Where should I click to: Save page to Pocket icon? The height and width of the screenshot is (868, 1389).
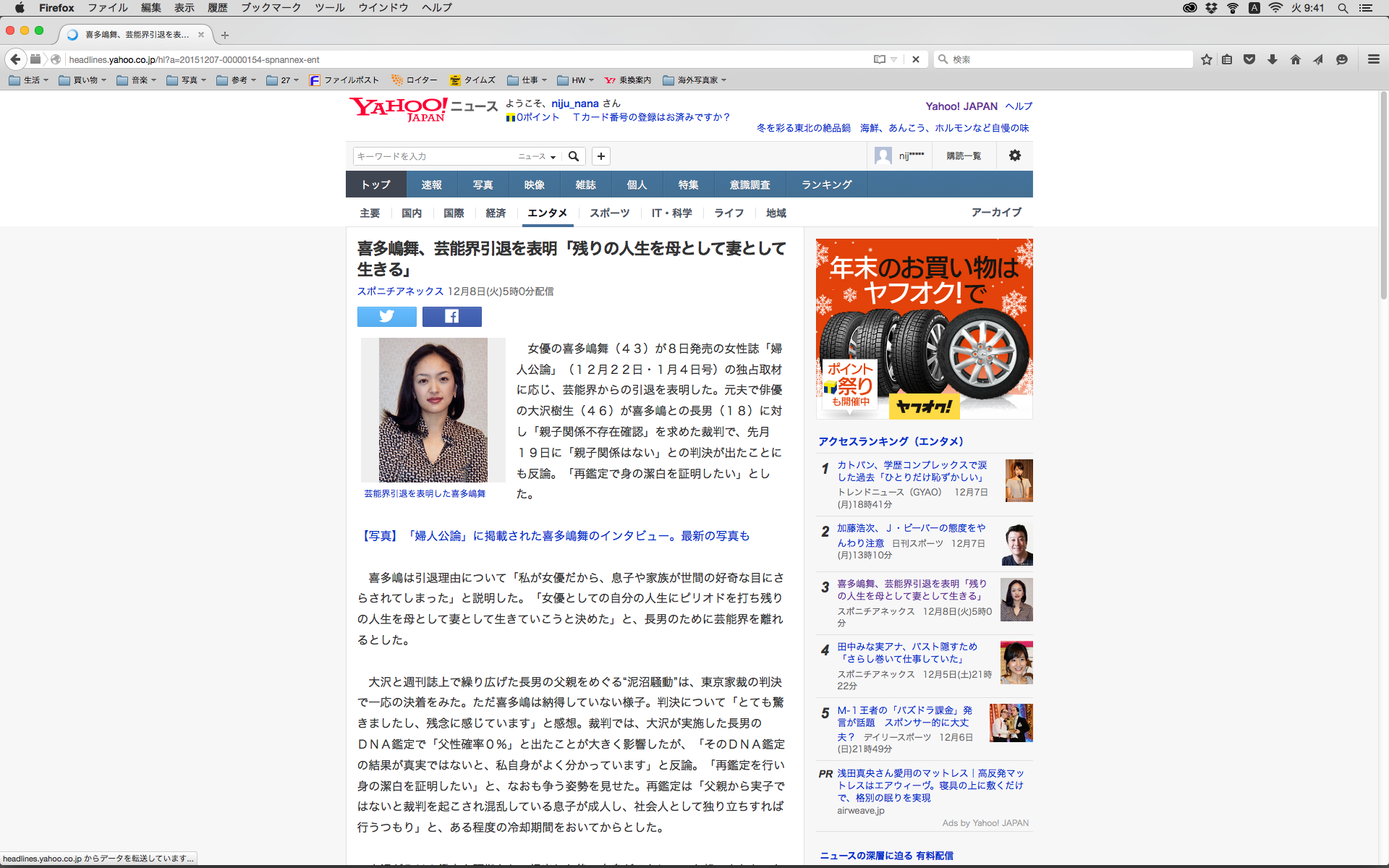[1249, 59]
